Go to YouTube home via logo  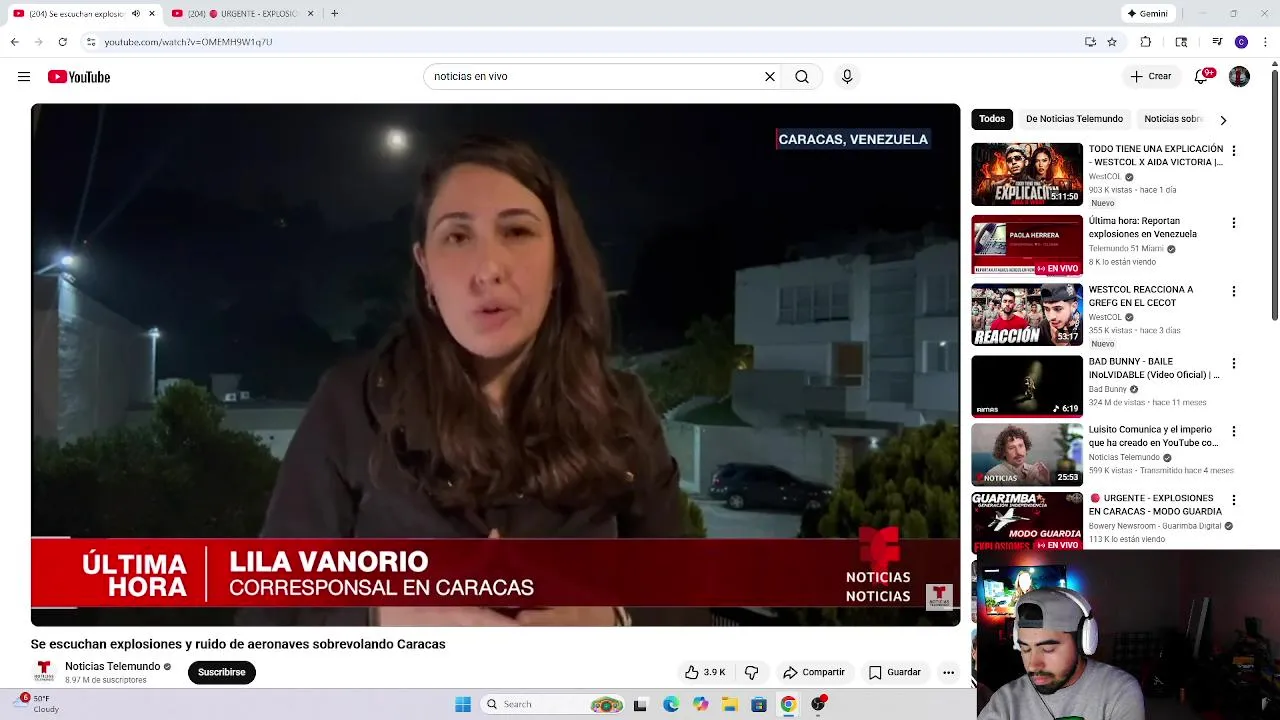coord(79,77)
